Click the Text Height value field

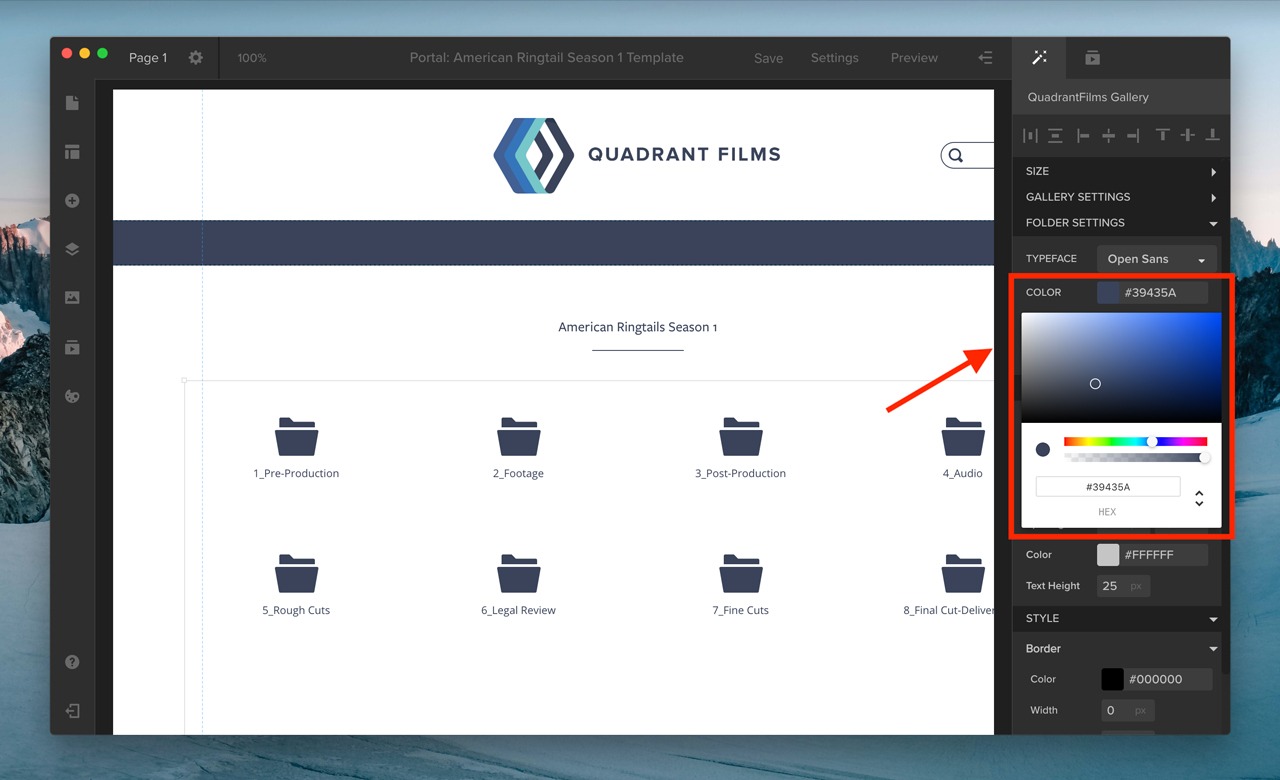(x=1123, y=586)
